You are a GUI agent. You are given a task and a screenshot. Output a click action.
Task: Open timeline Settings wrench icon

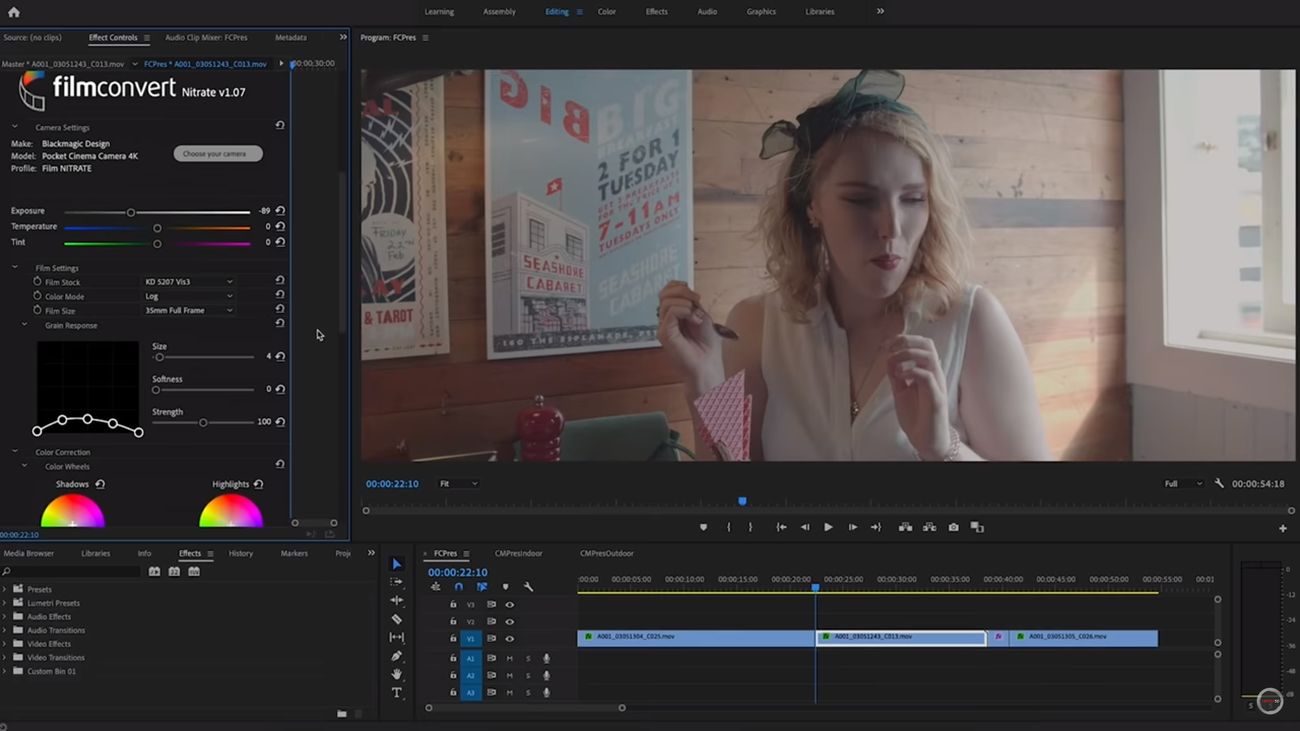coord(528,587)
